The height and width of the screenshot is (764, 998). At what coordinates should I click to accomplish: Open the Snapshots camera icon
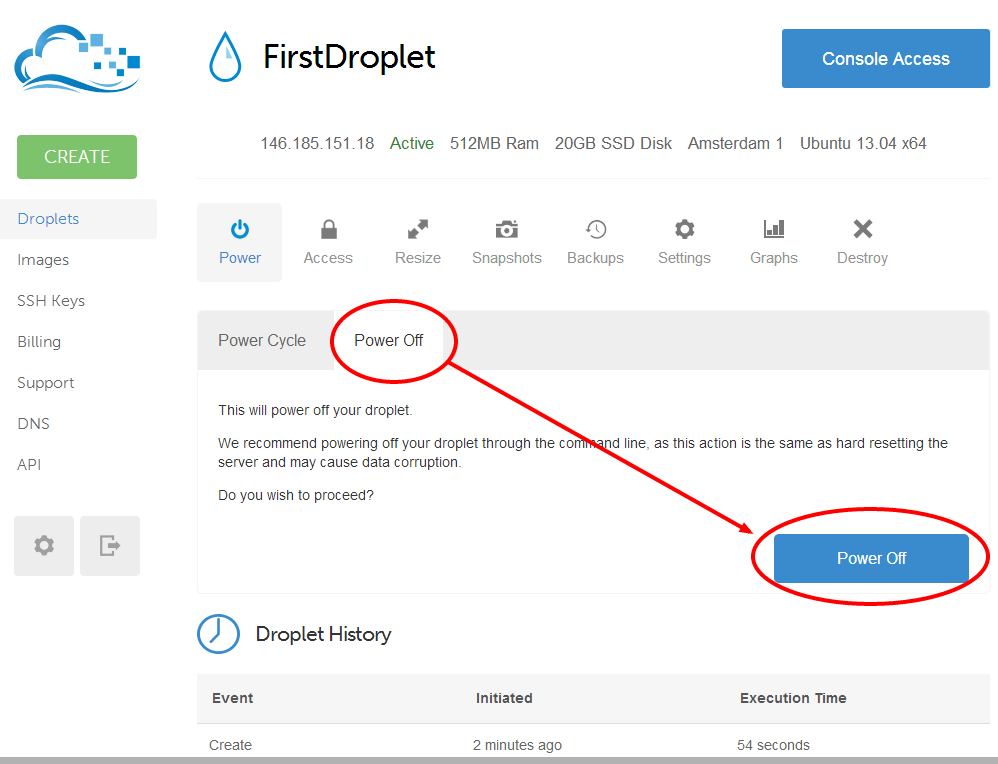point(507,229)
